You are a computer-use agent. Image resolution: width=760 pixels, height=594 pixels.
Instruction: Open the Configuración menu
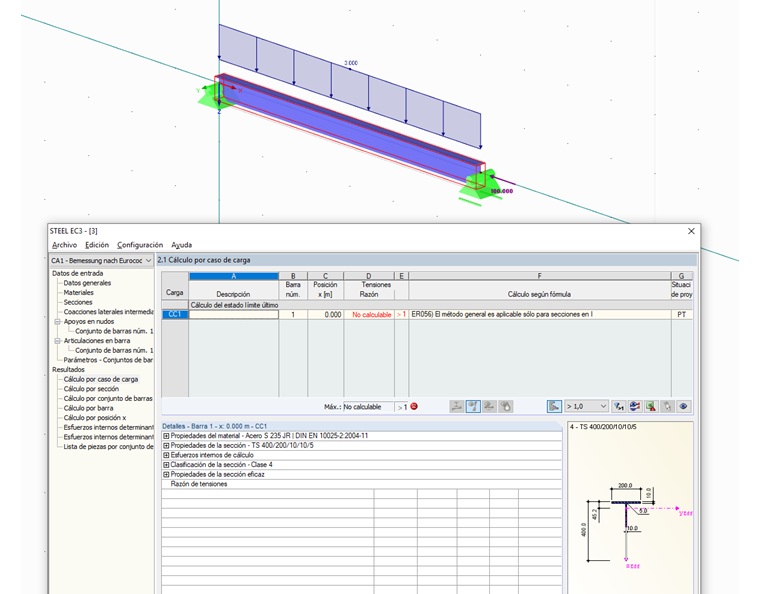(x=140, y=245)
